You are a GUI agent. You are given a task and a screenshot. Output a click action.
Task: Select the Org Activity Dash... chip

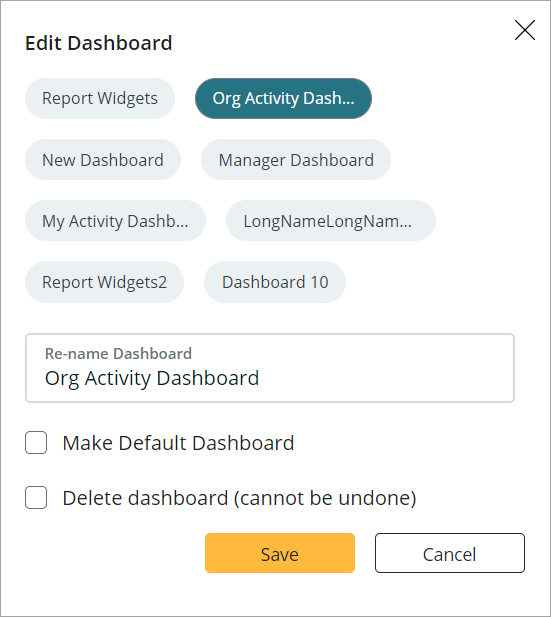pos(283,98)
